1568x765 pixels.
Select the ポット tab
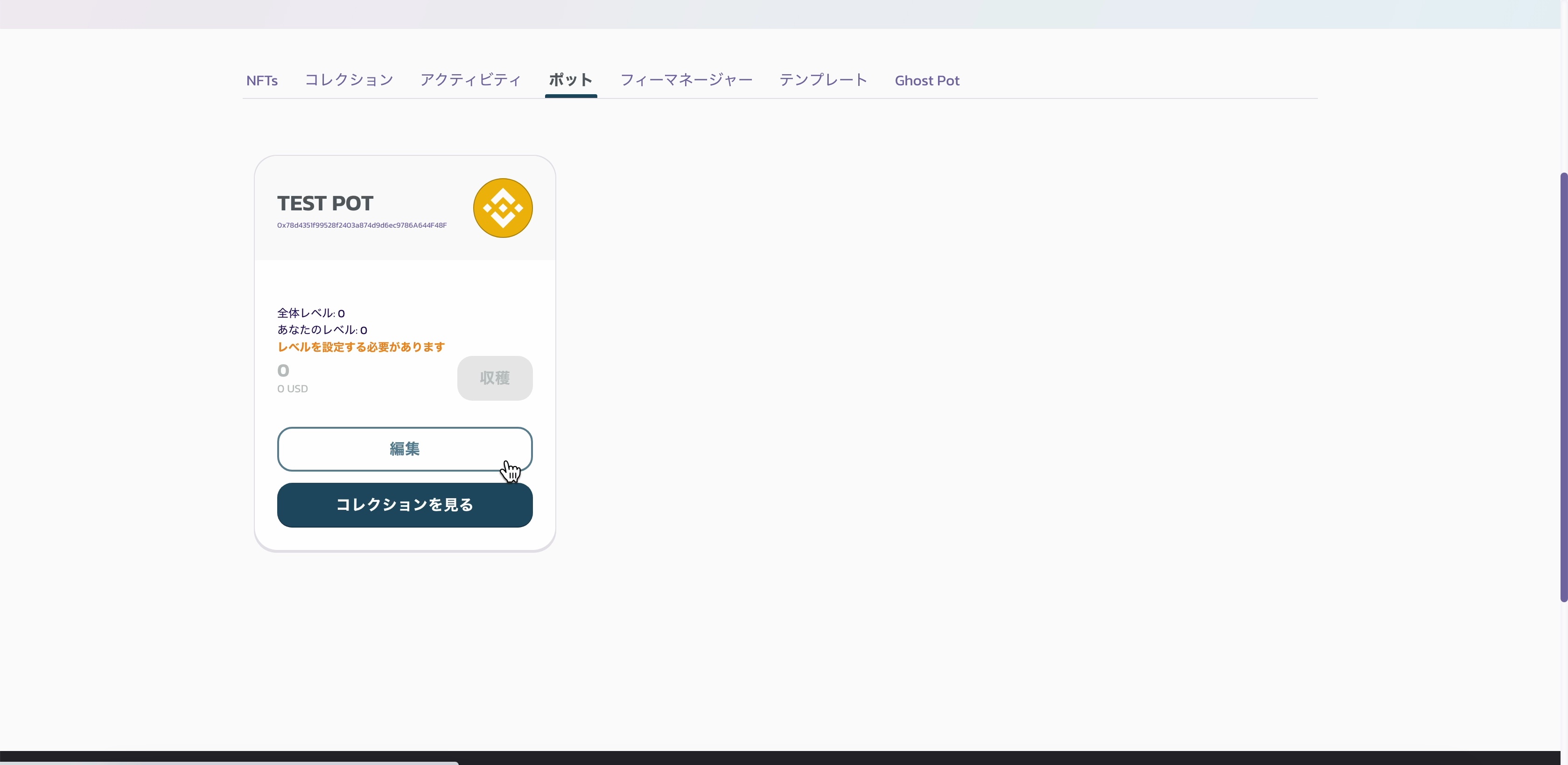click(570, 80)
